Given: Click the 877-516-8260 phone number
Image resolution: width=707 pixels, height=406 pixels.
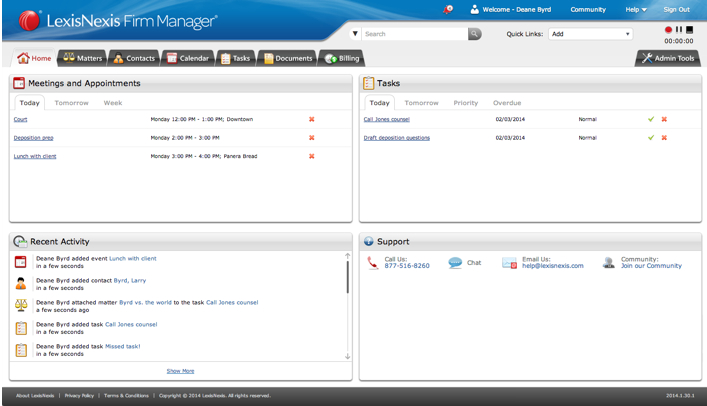Looking at the screenshot, I should [x=407, y=266].
